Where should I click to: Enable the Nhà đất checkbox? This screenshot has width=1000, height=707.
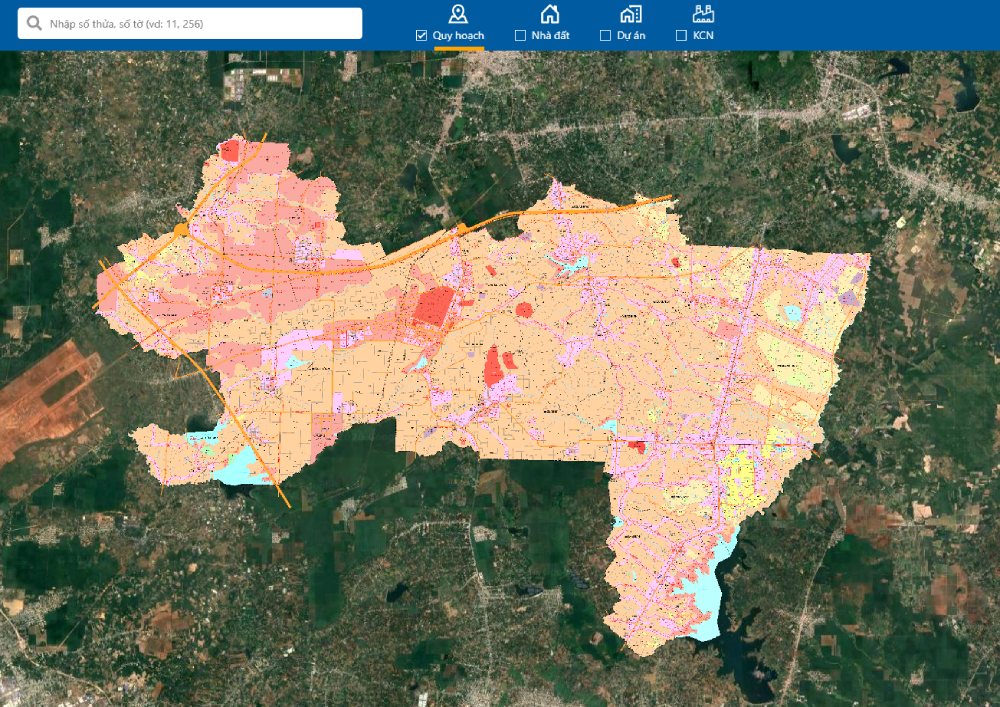(520, 36)
